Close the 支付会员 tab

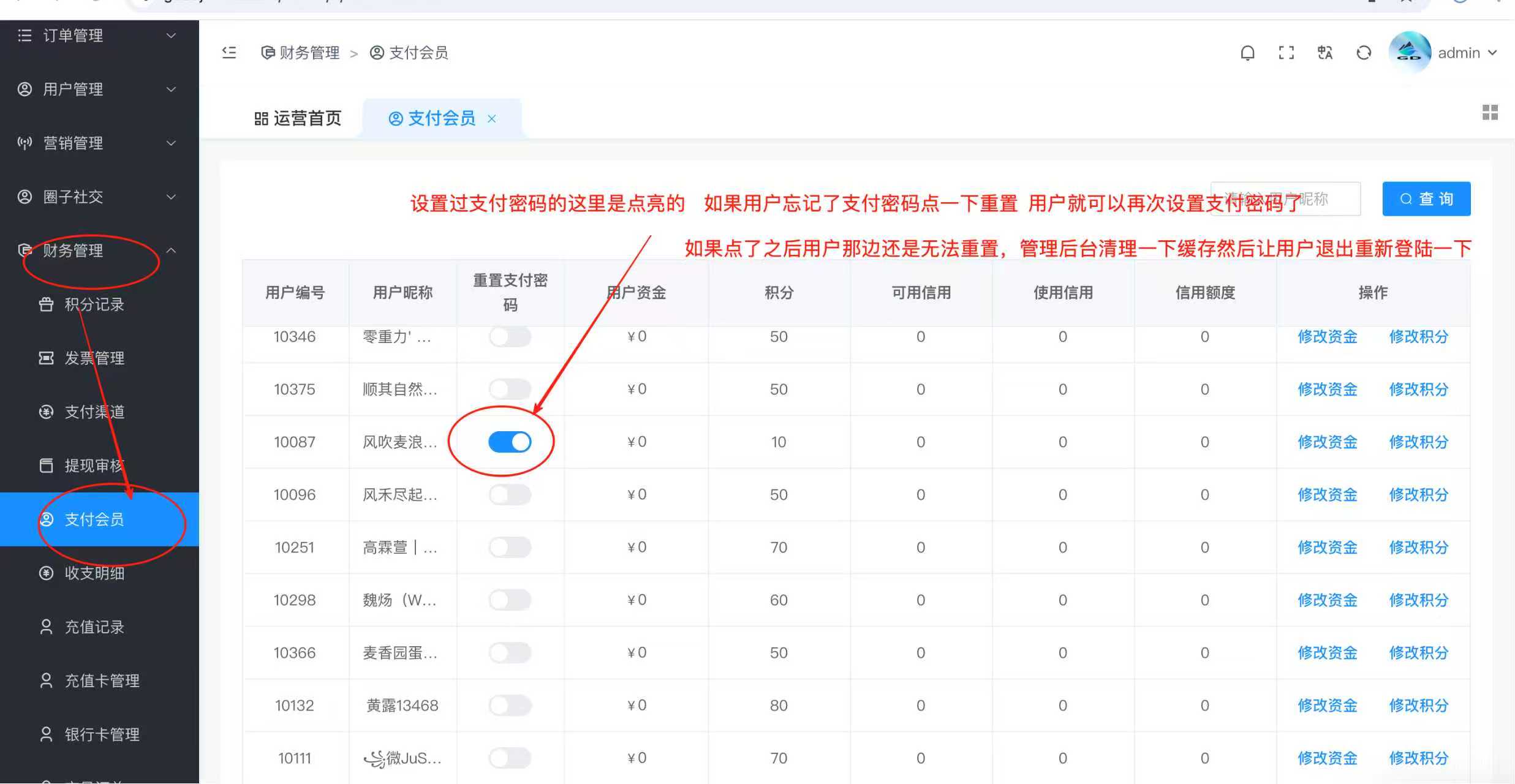[491, 119]
